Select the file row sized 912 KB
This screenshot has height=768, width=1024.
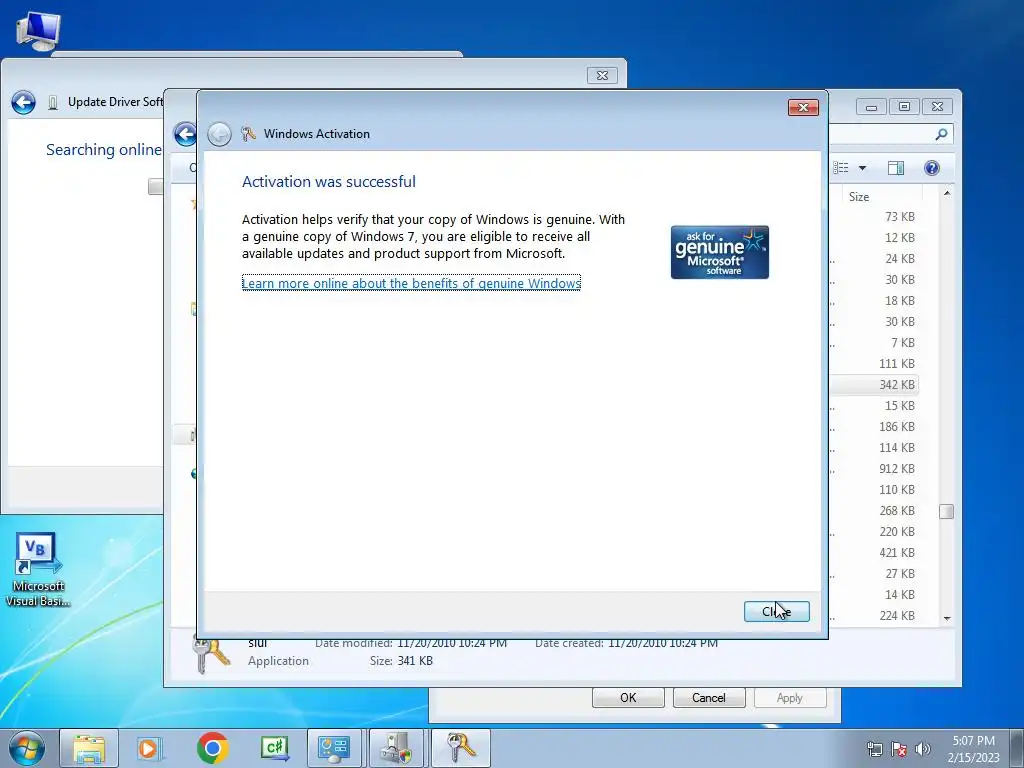(874, 469)
